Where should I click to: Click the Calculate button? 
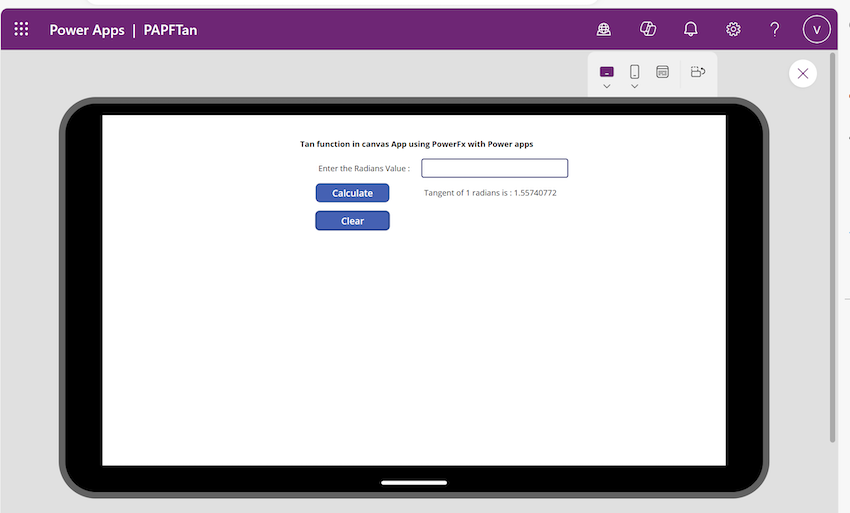[352, 193]
